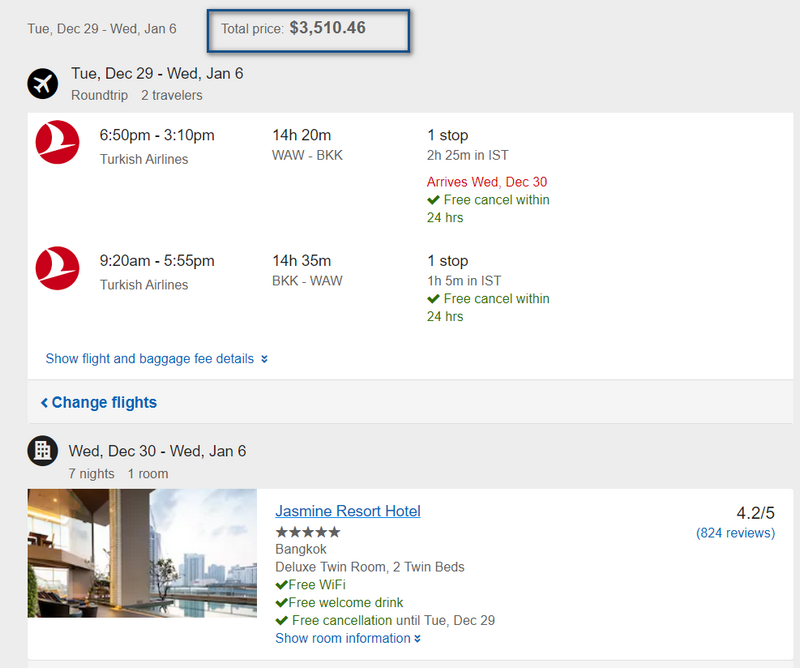The width and height of the screenshot is (800, 668).
Task: Click the hotel building section icon
Action: click(42, 451)
